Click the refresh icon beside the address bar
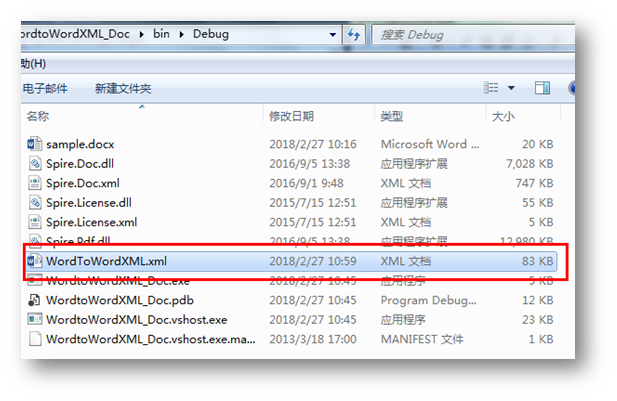The width and height of the screenshot is (617, 401). click(x=354, y=35)
